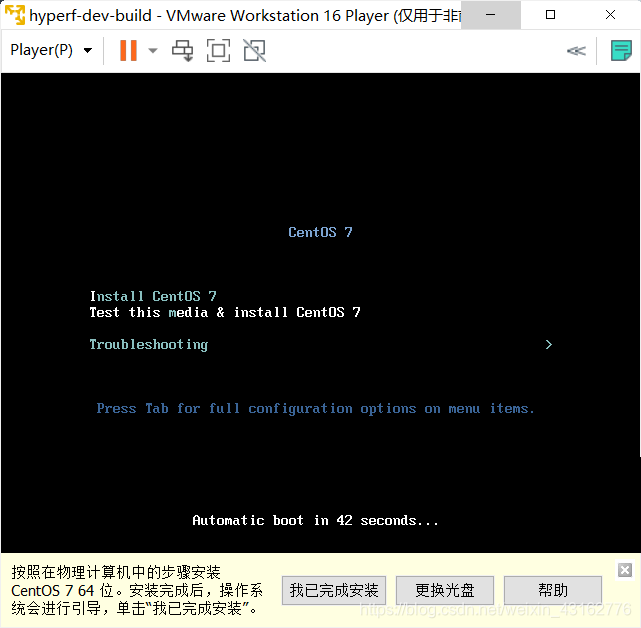Click the 我已完成安装 button
This screenshot has height=628, width=641.
[x=334, y=590]
